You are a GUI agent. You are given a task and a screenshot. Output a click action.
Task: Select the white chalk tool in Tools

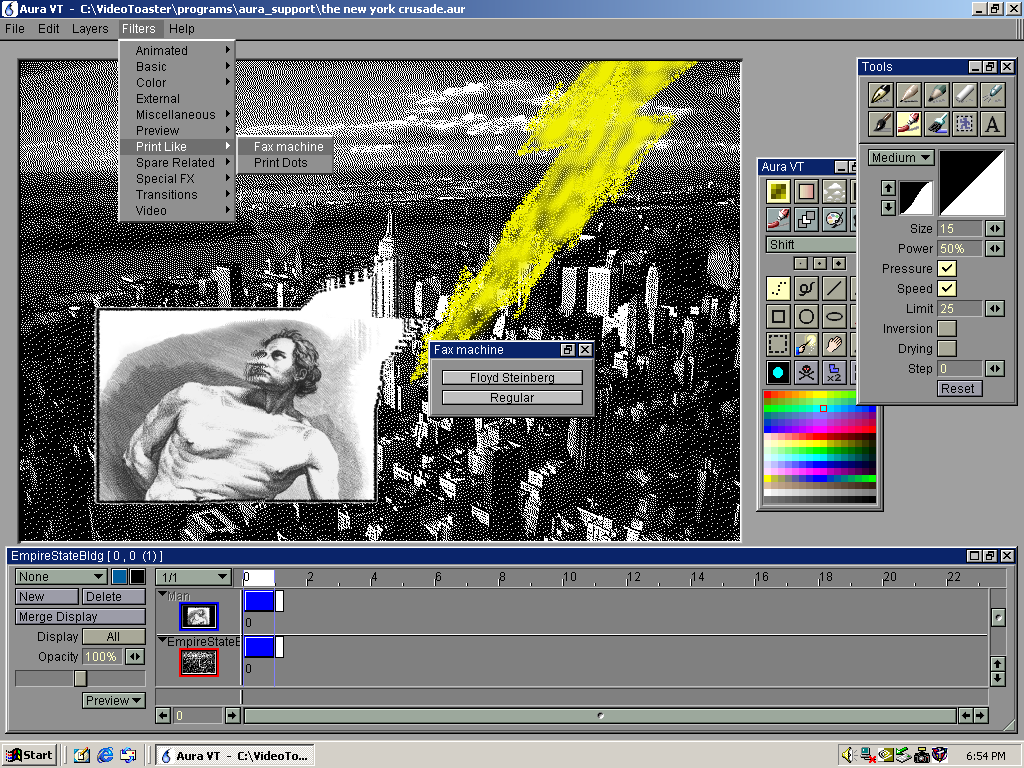(965, 95)
